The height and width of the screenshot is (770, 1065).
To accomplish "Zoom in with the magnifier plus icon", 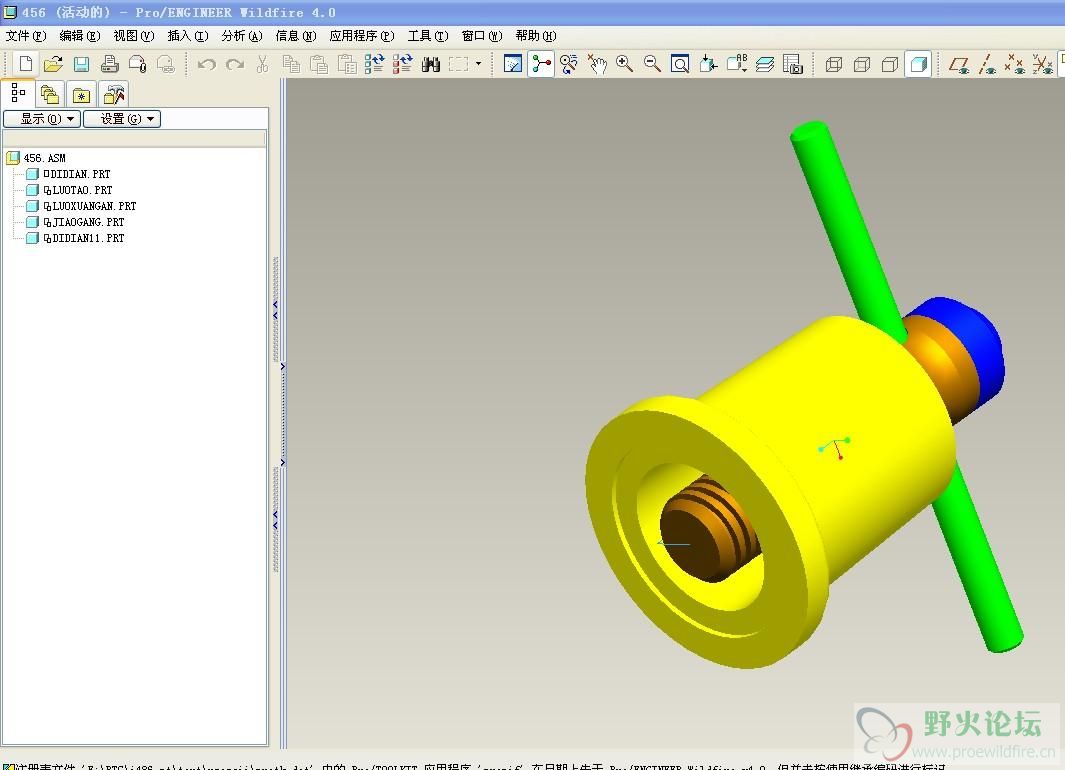I will [x=625, y=64].
